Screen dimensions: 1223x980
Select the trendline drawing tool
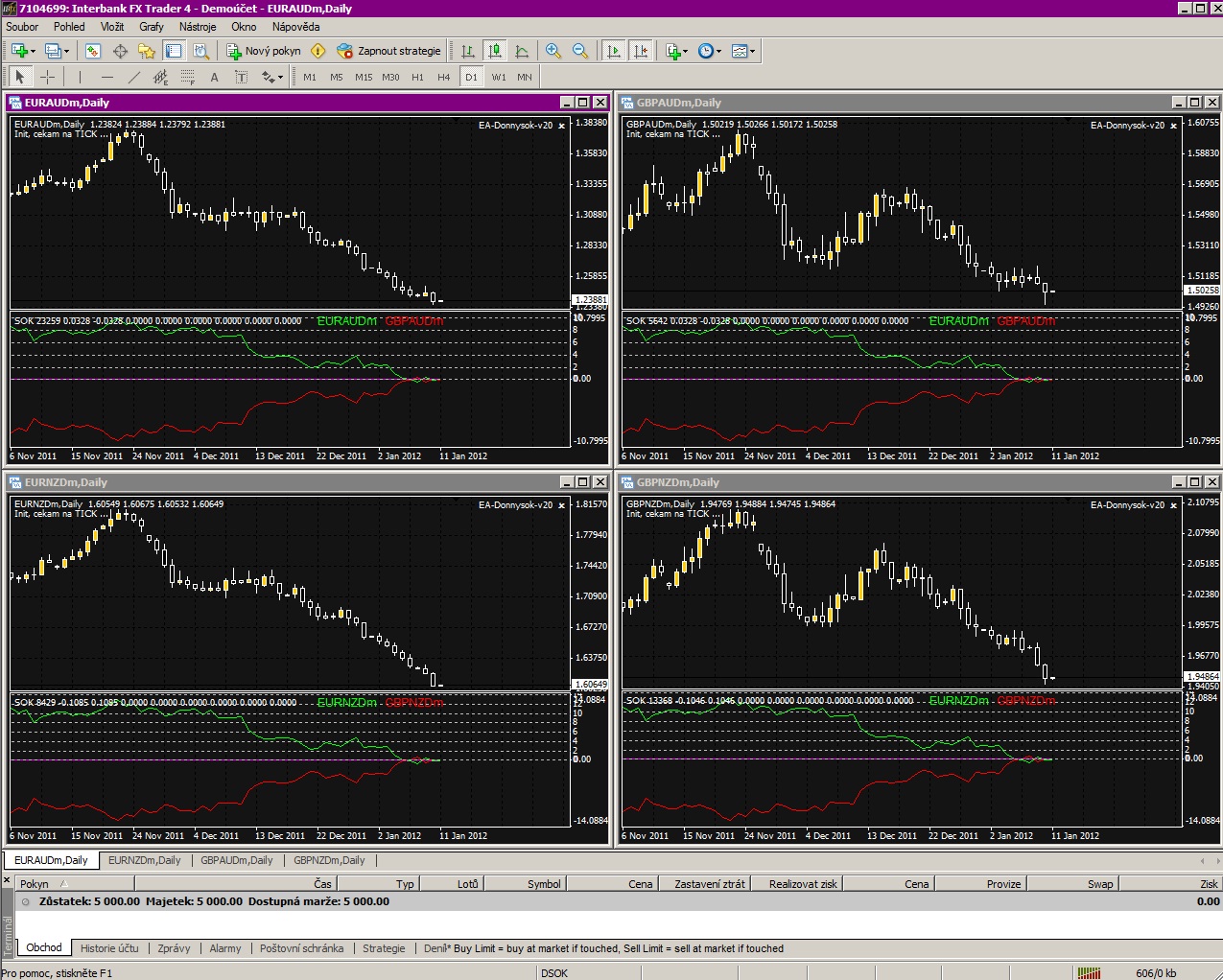point(134,77)
